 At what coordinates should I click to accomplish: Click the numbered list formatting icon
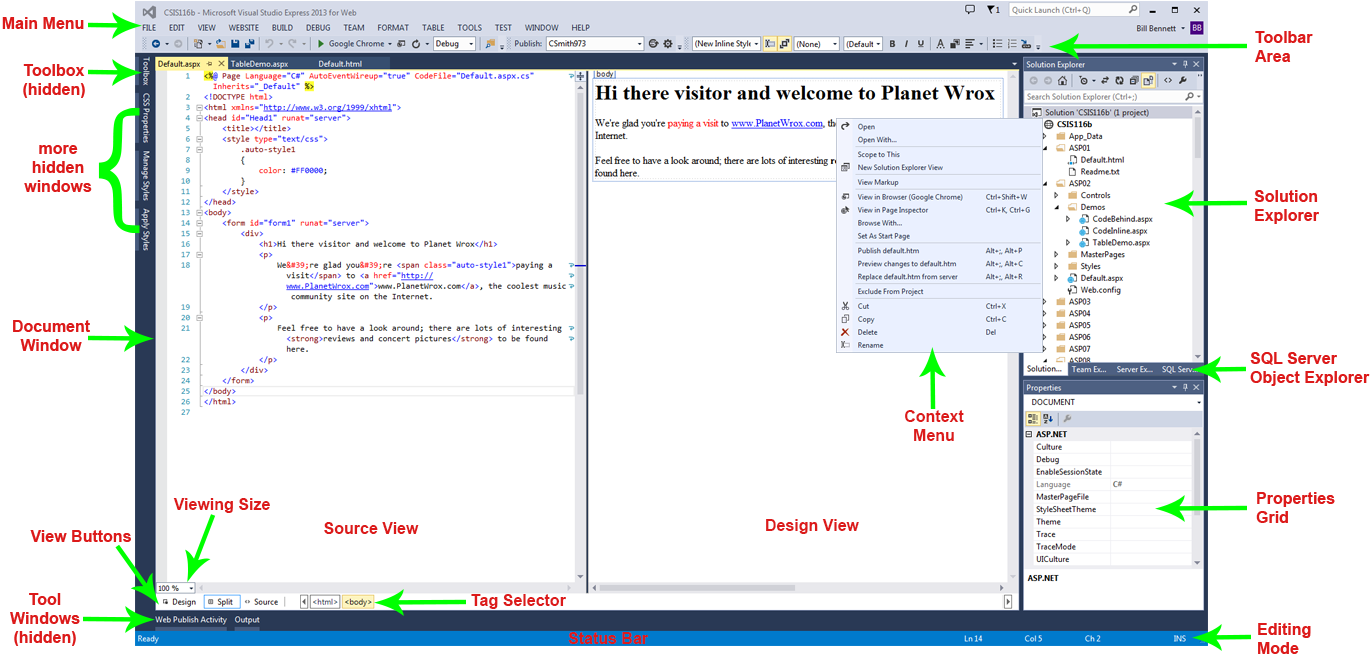pyautogui.click(x=1012, y=44)
